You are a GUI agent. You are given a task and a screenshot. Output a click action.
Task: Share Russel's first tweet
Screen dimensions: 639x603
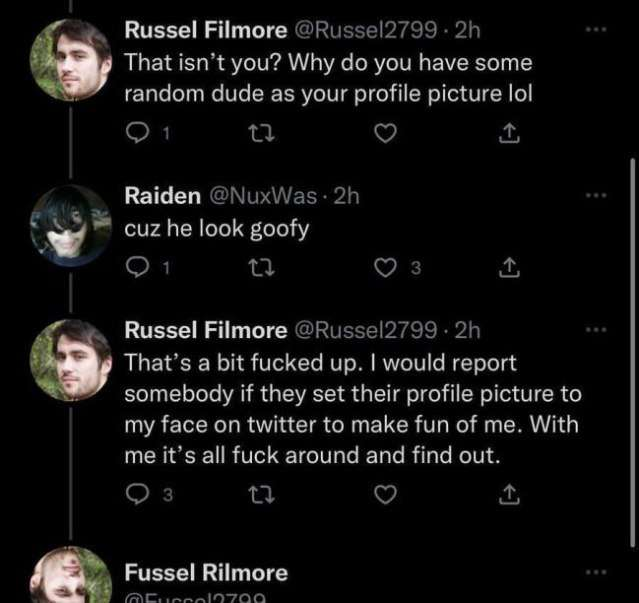coord(507,133)
